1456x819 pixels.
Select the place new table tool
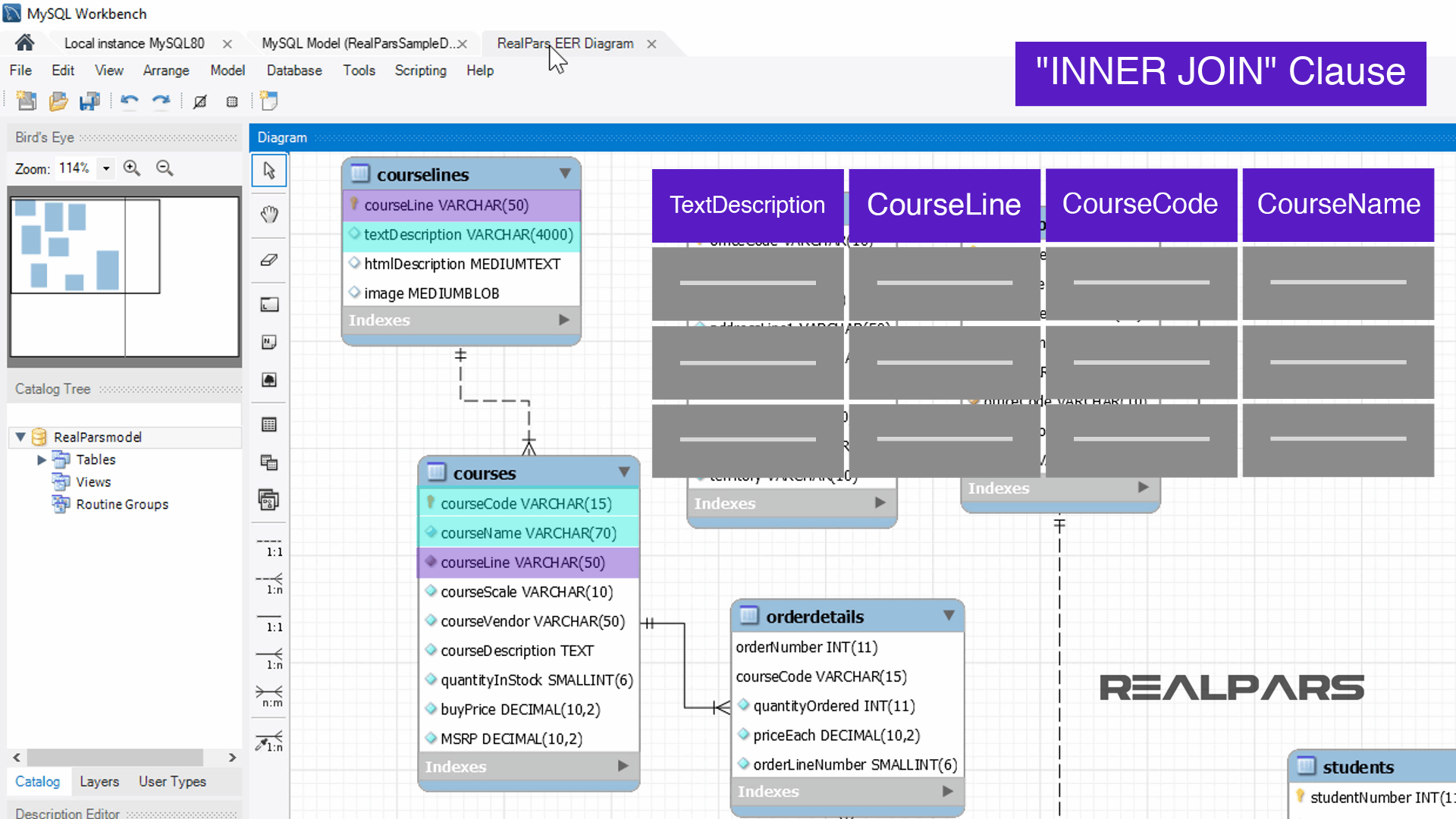[268, 424]
